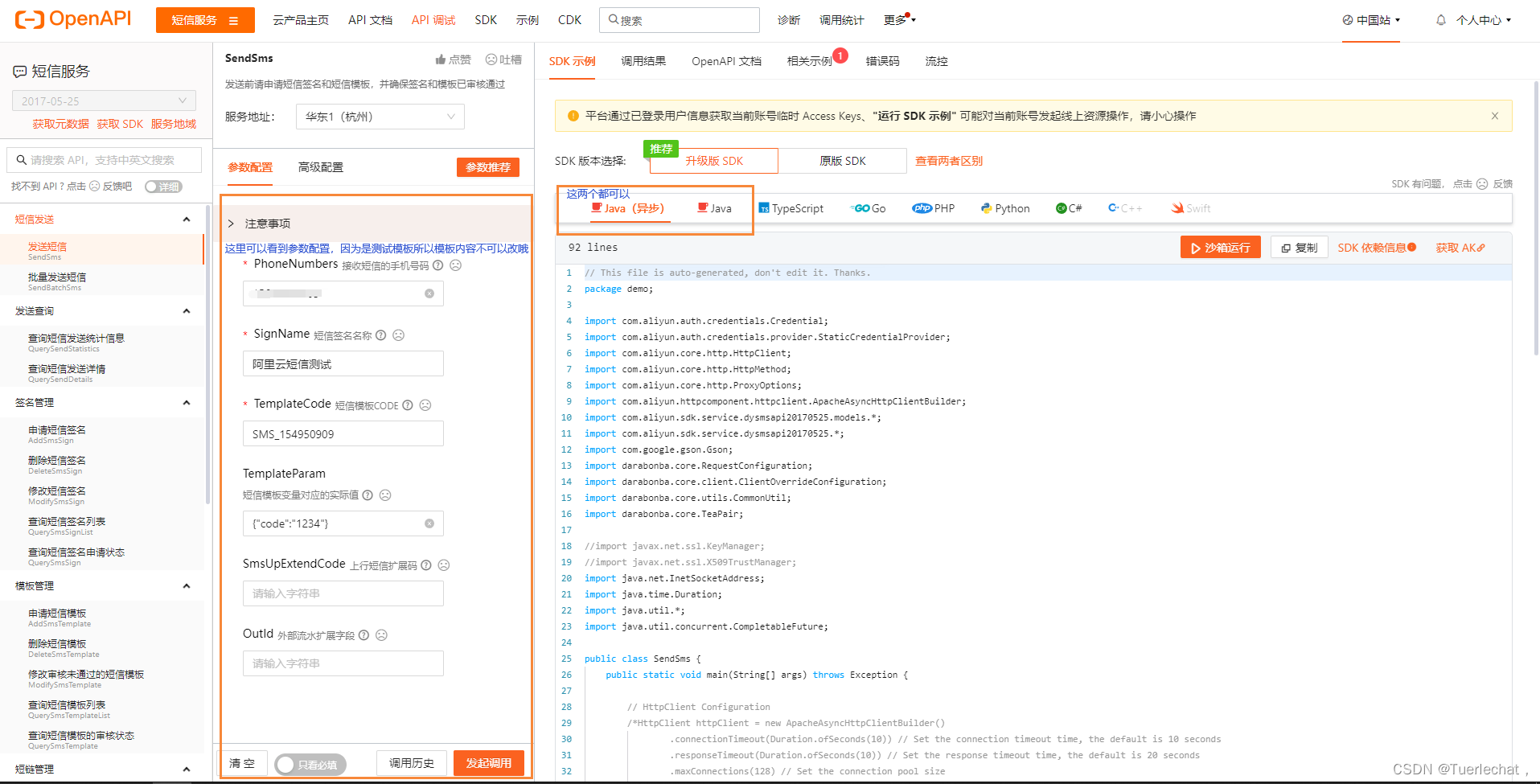Click feedback face icon beside TemplateCode

pyautogui.click(x=425, y=405)
